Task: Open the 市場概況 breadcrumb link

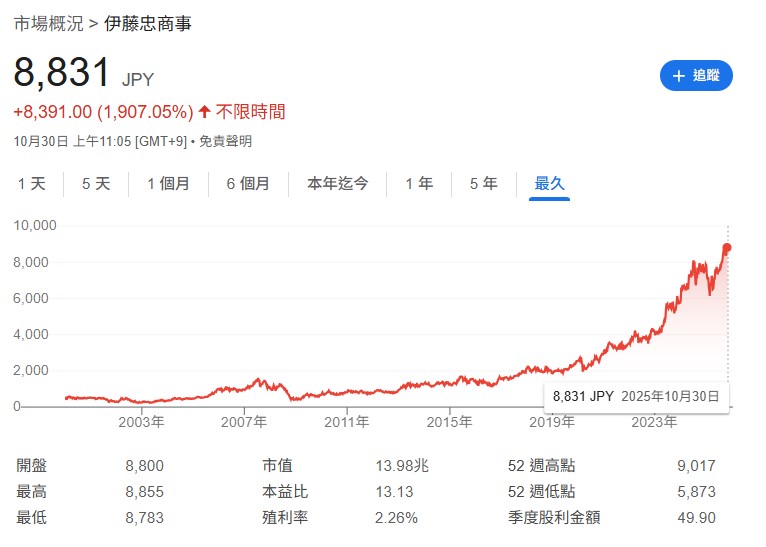Action: 48,23
